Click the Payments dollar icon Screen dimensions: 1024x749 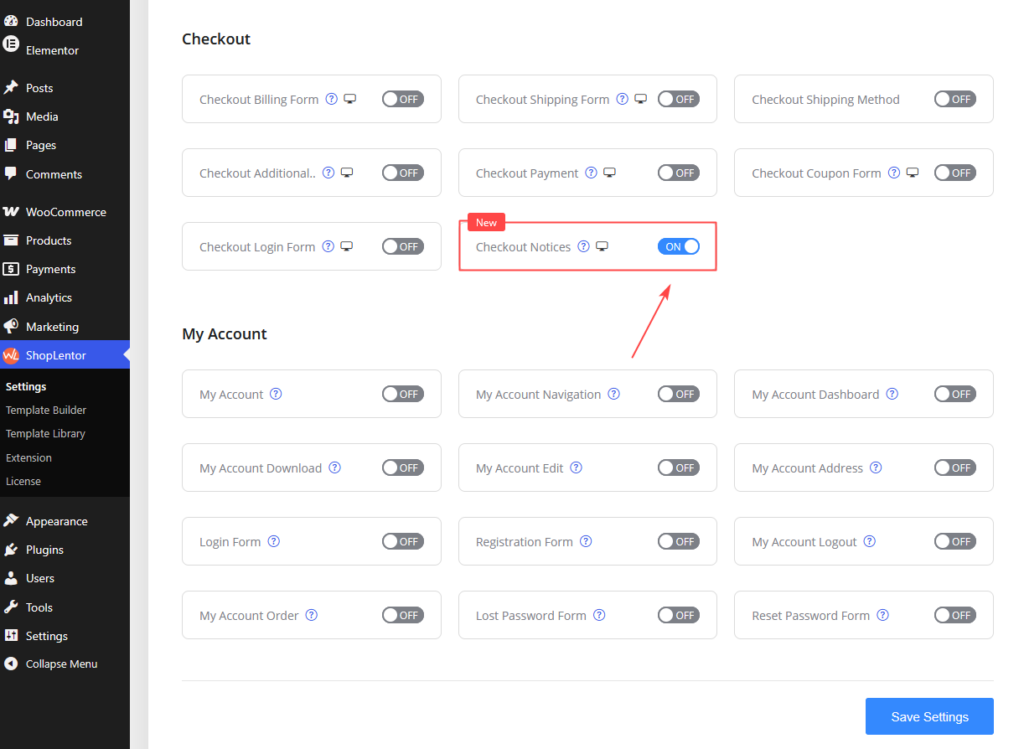[x=11, y=268]
